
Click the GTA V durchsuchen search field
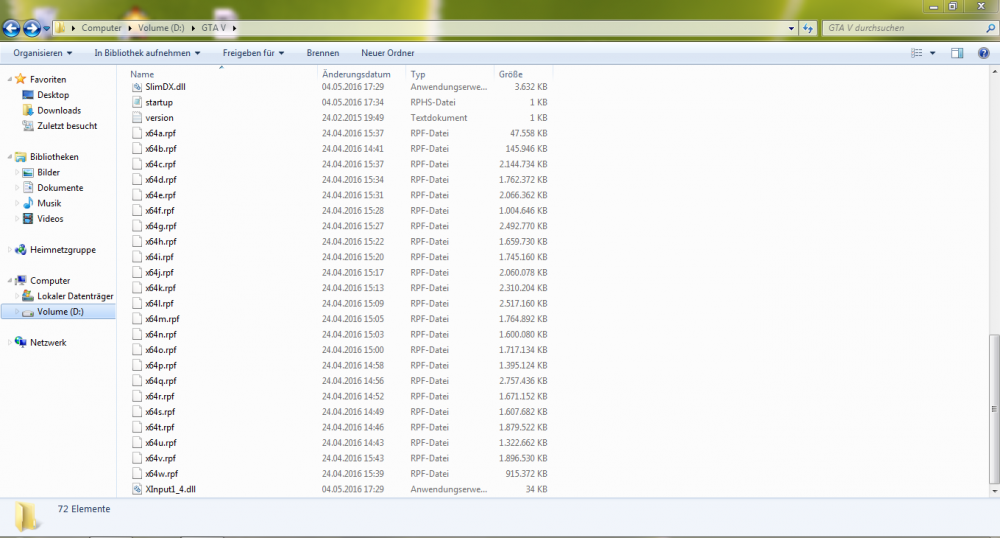904,28
